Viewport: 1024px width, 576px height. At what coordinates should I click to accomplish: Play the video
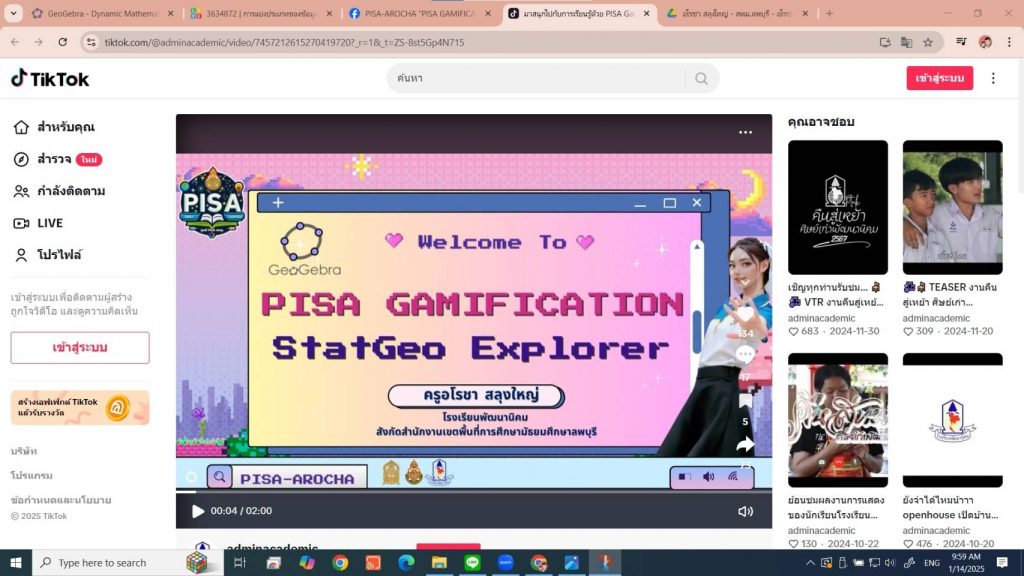[x=197, y=511]
